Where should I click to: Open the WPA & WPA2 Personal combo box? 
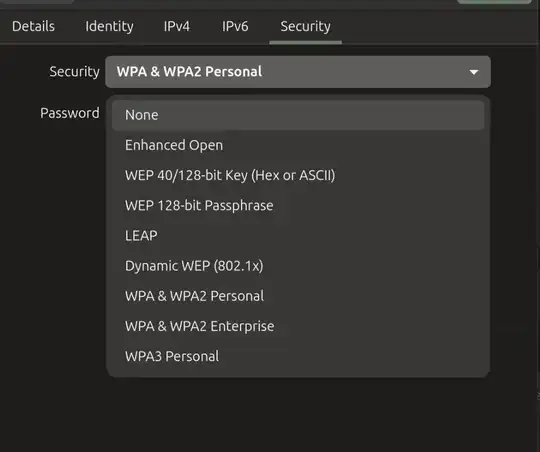tap(298, 72)
